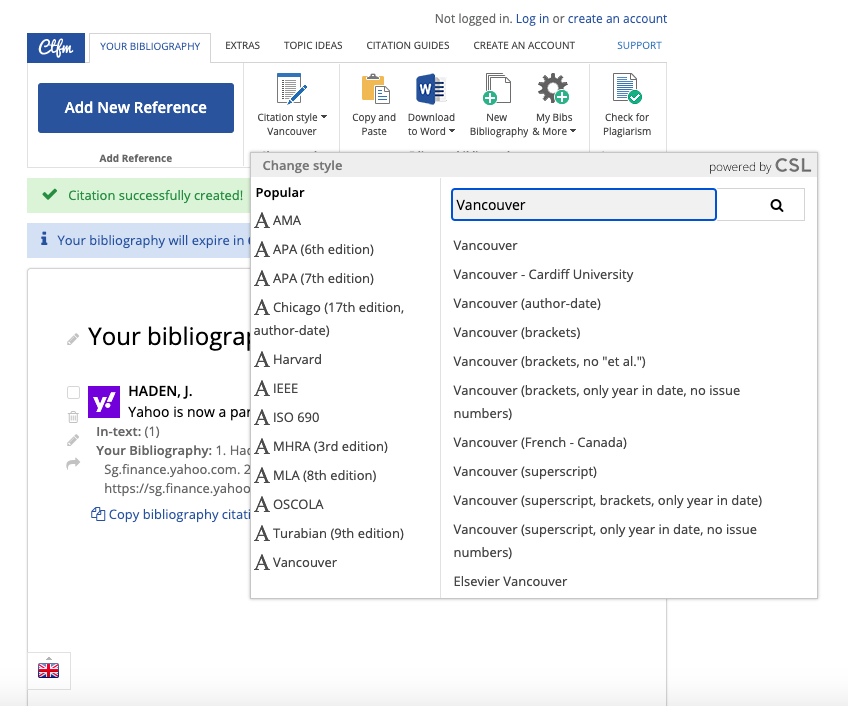
Task: Click the search magnifier in style search
Action: tap(777, 205)
